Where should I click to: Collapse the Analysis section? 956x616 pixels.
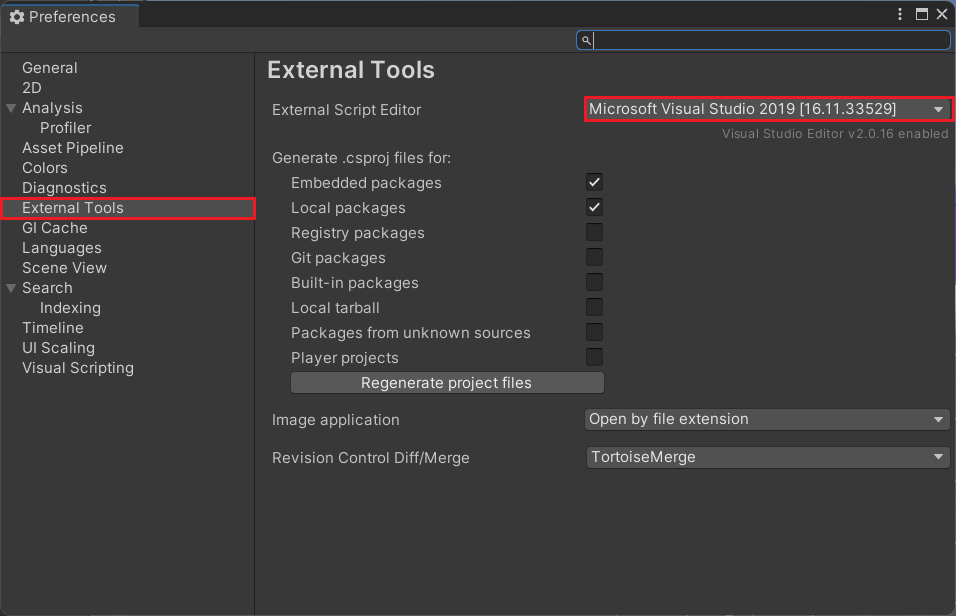click(x=11, y=108)
